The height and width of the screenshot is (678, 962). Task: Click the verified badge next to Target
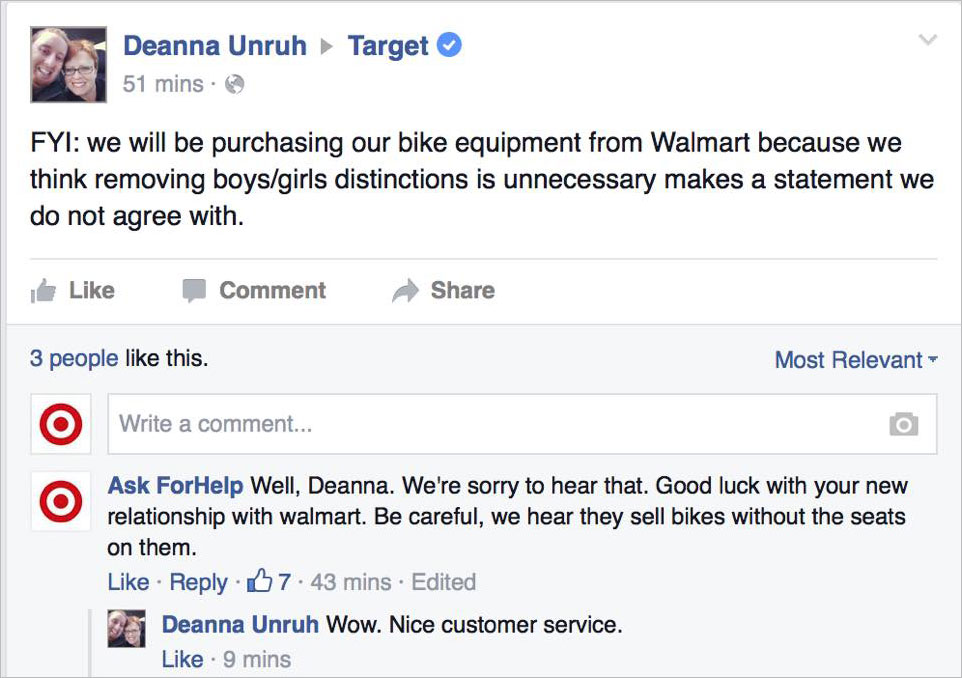pyautogui.click(x=451, y=46)
